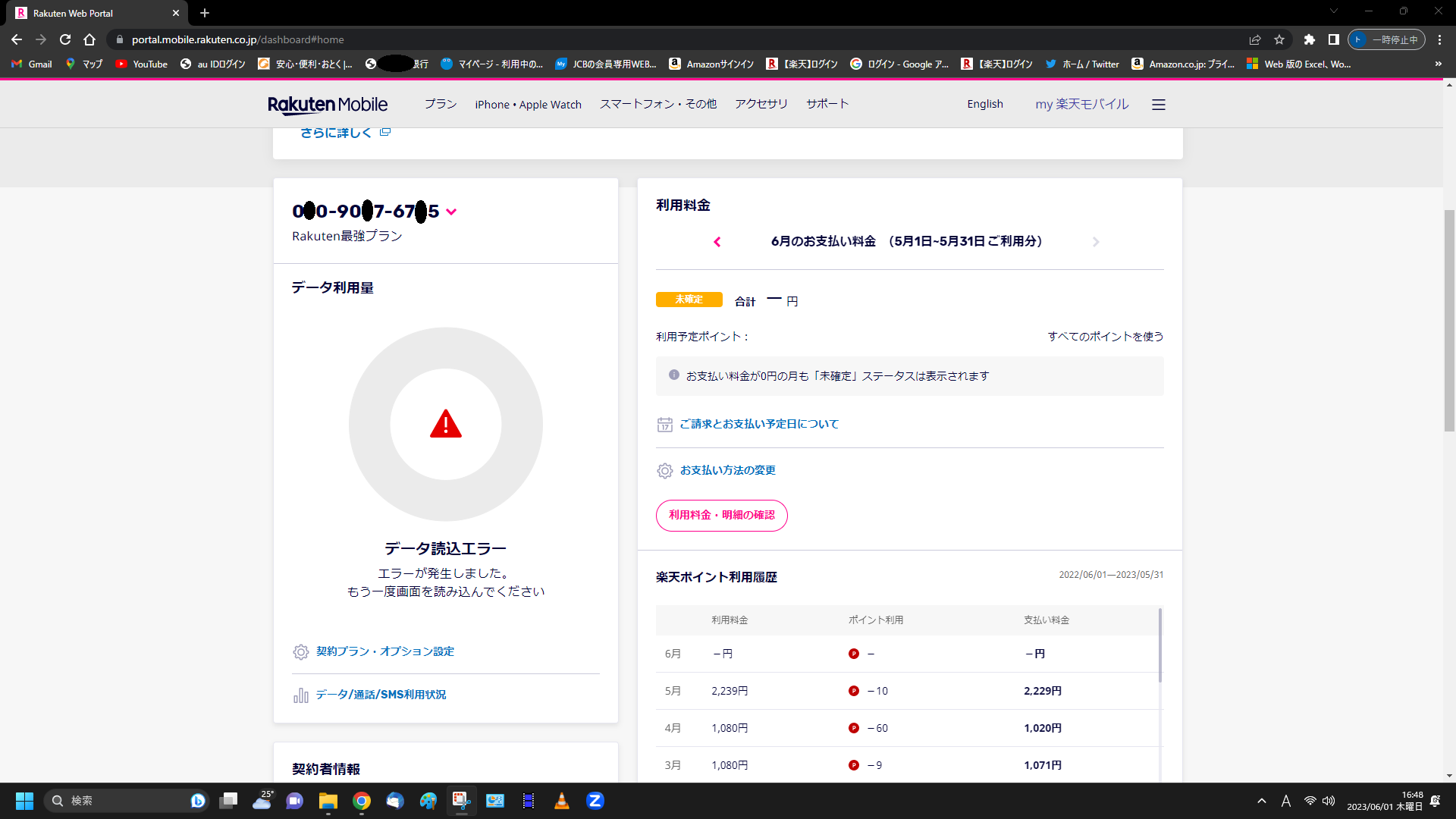Go to the previous billing month arrow
Screen dimensions: 1456x819
click(717, 242)
